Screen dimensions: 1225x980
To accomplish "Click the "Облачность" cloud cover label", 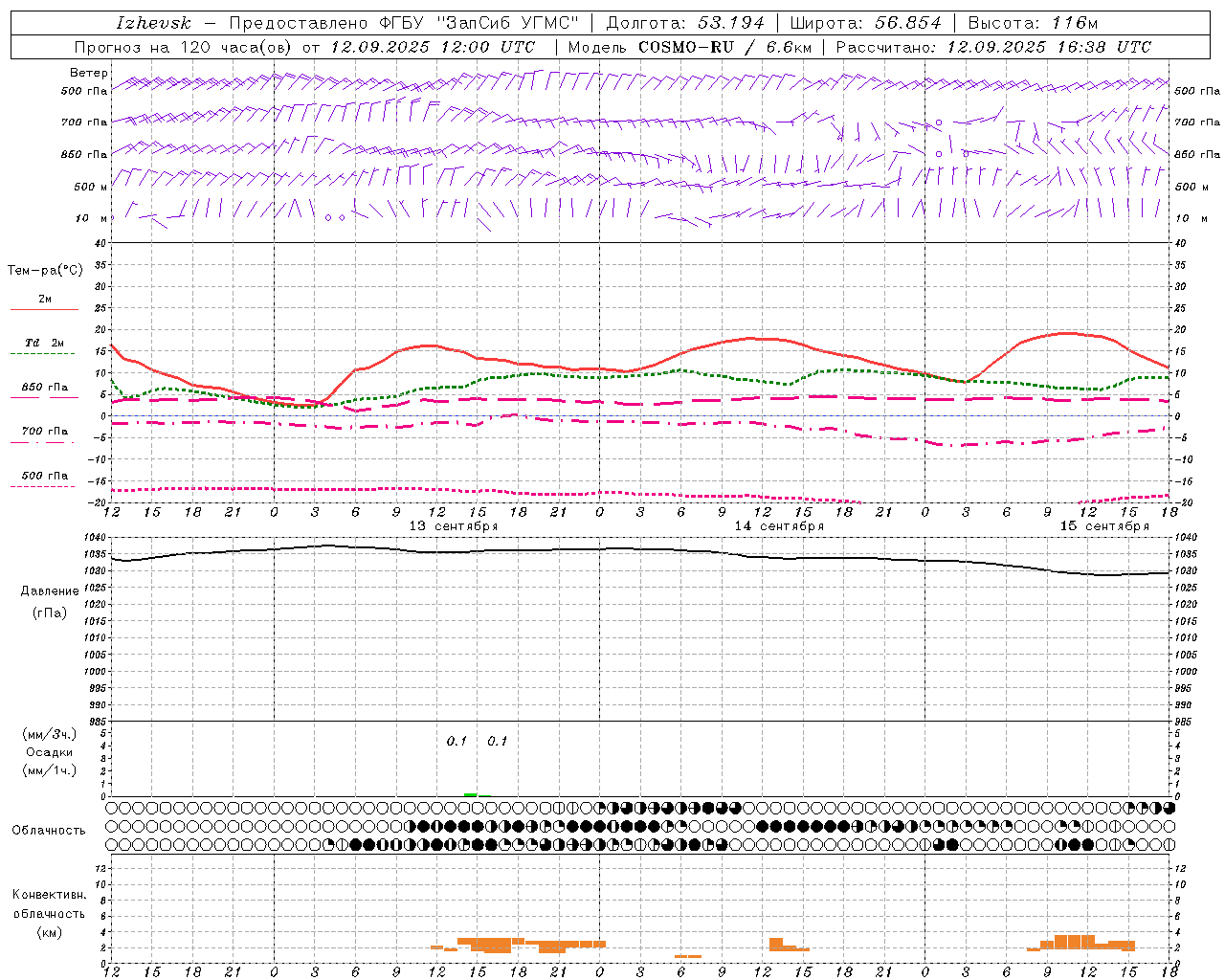I will coord(49,831).
